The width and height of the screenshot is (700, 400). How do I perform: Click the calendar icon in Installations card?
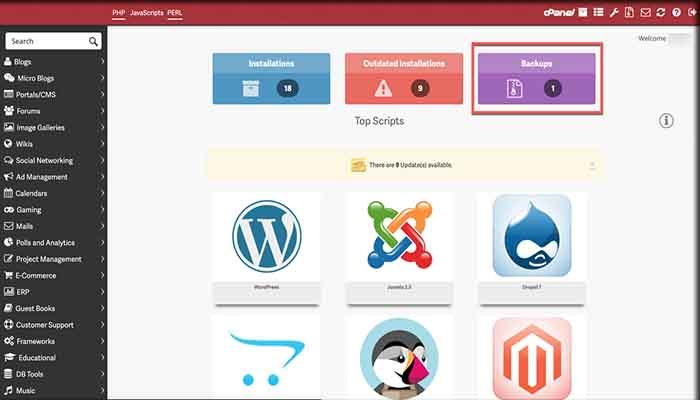(250, 88)
